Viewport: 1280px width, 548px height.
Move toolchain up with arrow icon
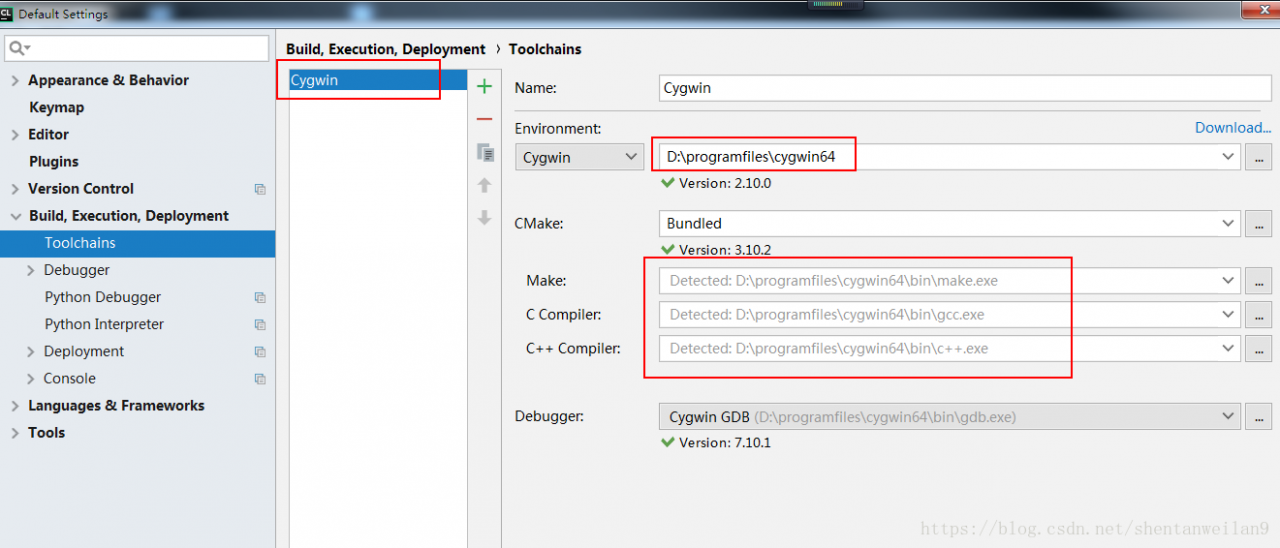point(485,185)
